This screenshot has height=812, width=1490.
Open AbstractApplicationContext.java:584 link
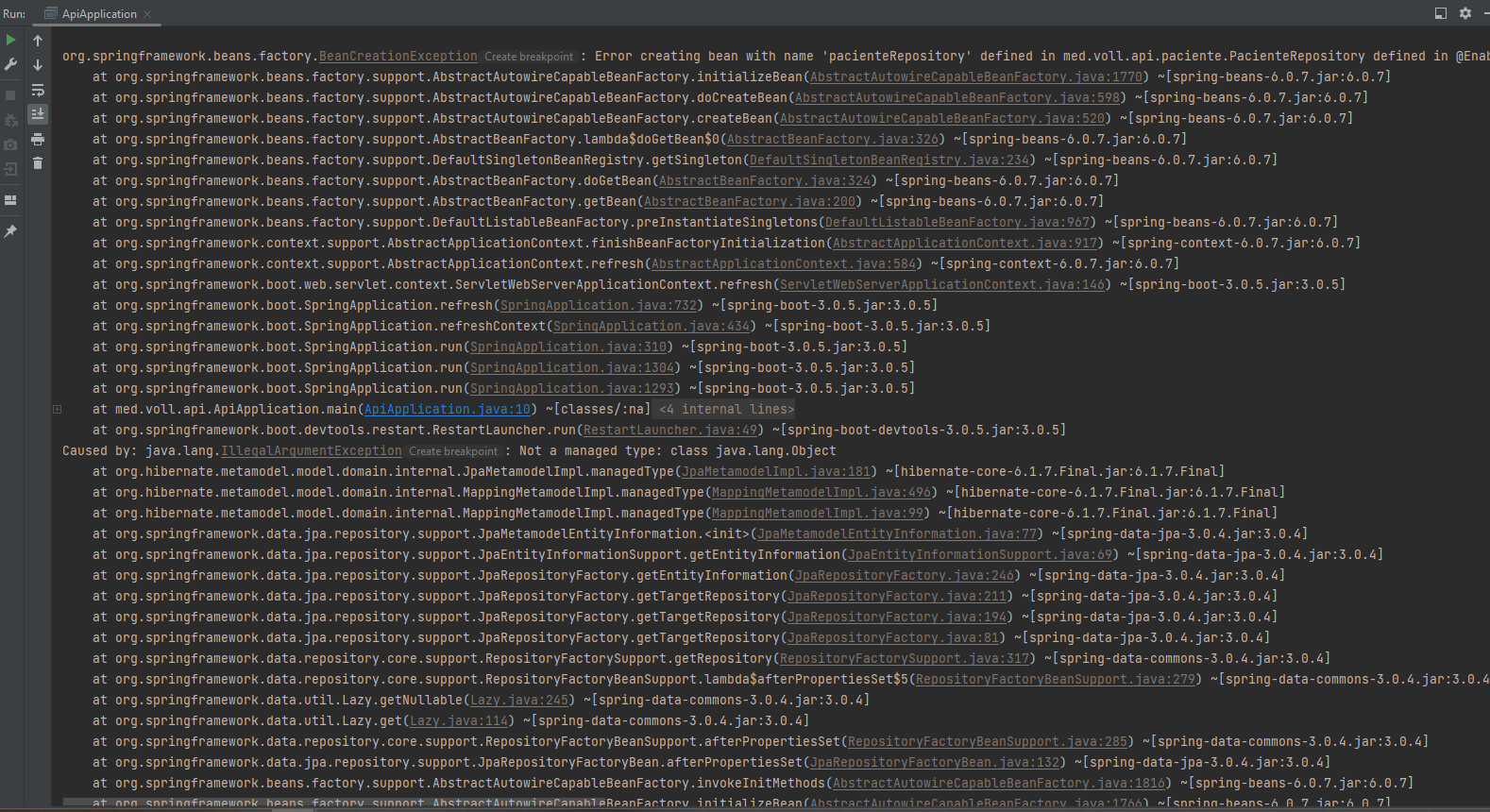pyautogui.click(x=784, y=264)
